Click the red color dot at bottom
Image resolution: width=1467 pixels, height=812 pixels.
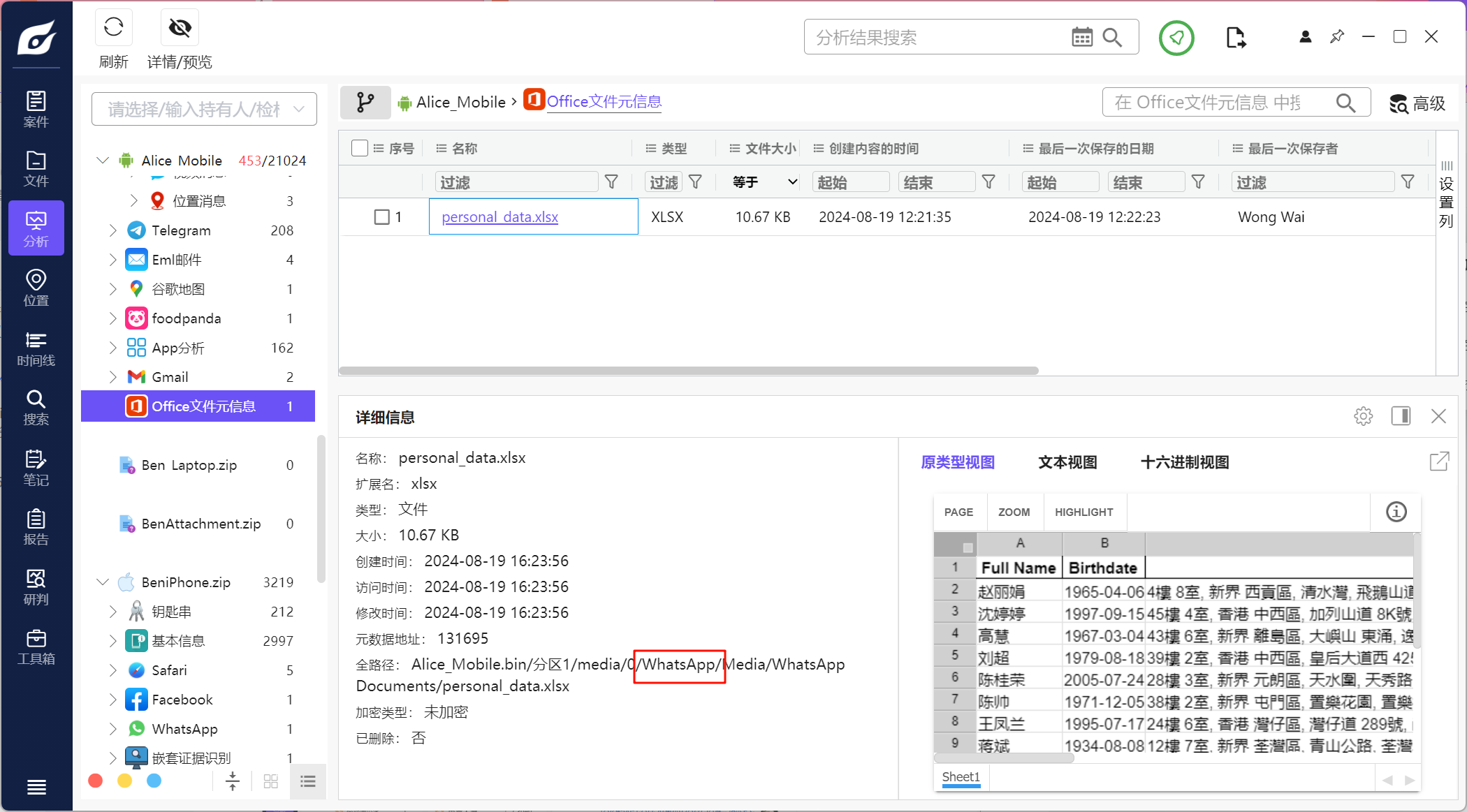click(x=96, y=781)
